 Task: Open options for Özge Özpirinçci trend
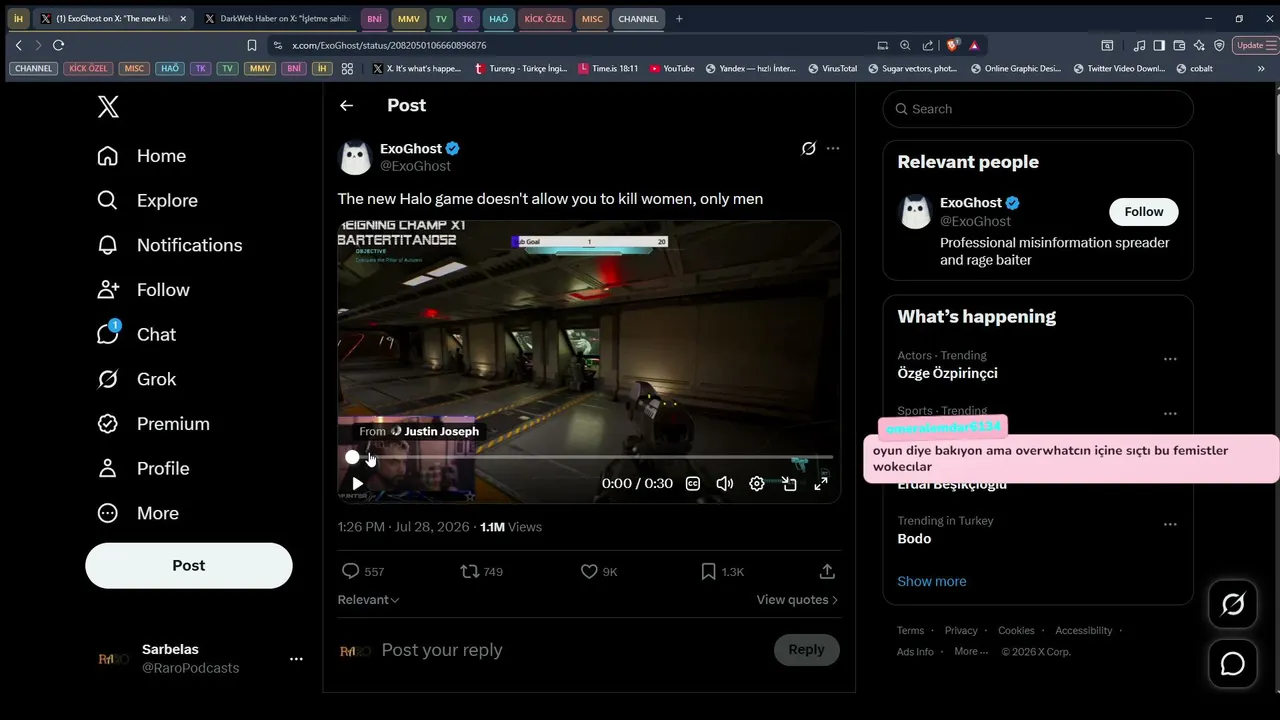click(x=1170, y=359)
